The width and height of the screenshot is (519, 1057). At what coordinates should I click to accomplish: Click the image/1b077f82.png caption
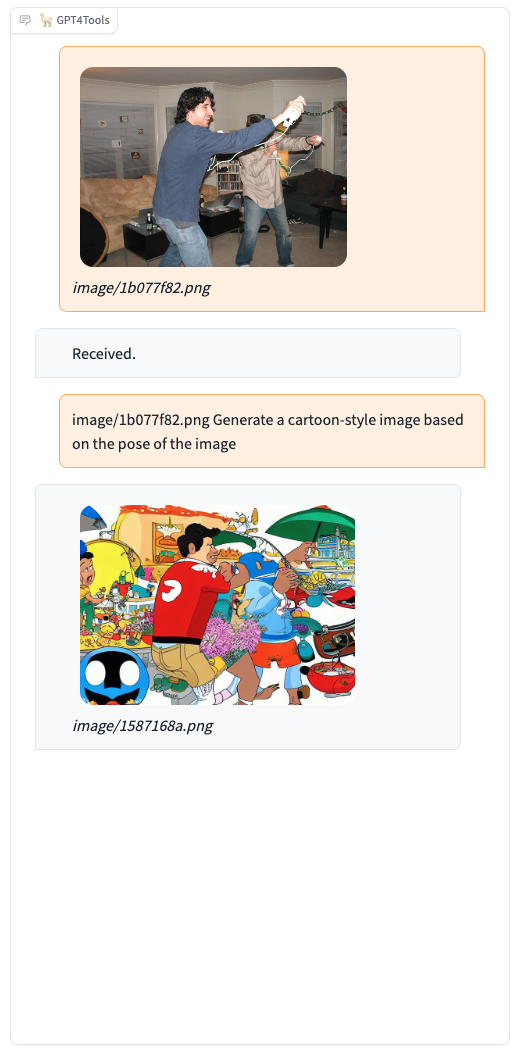pos(142,288)
